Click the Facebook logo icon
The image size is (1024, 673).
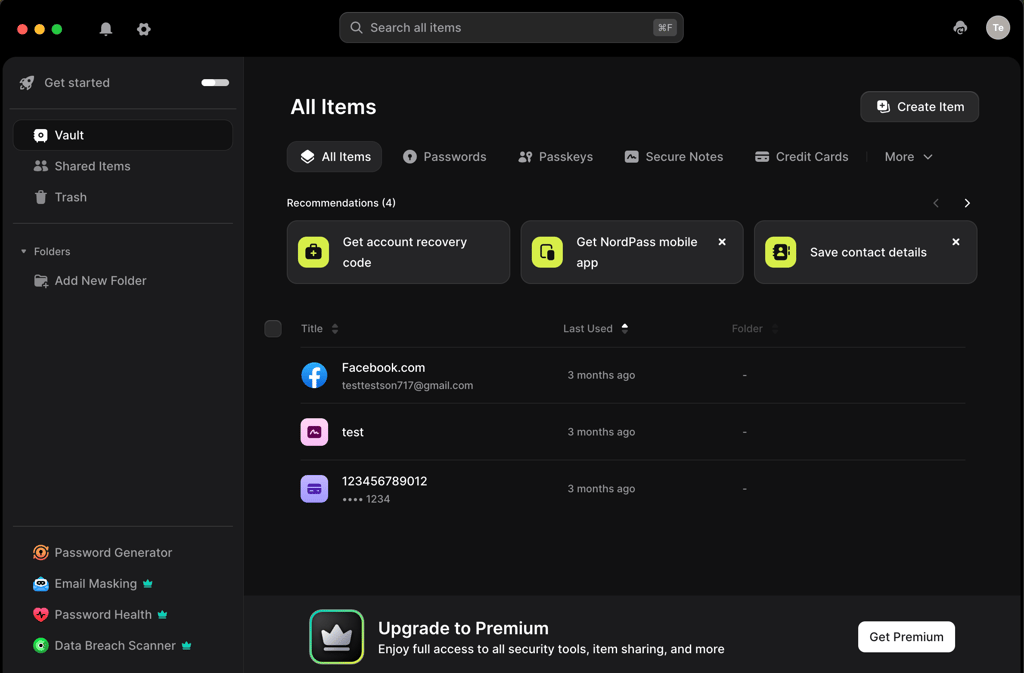point(314,375)
